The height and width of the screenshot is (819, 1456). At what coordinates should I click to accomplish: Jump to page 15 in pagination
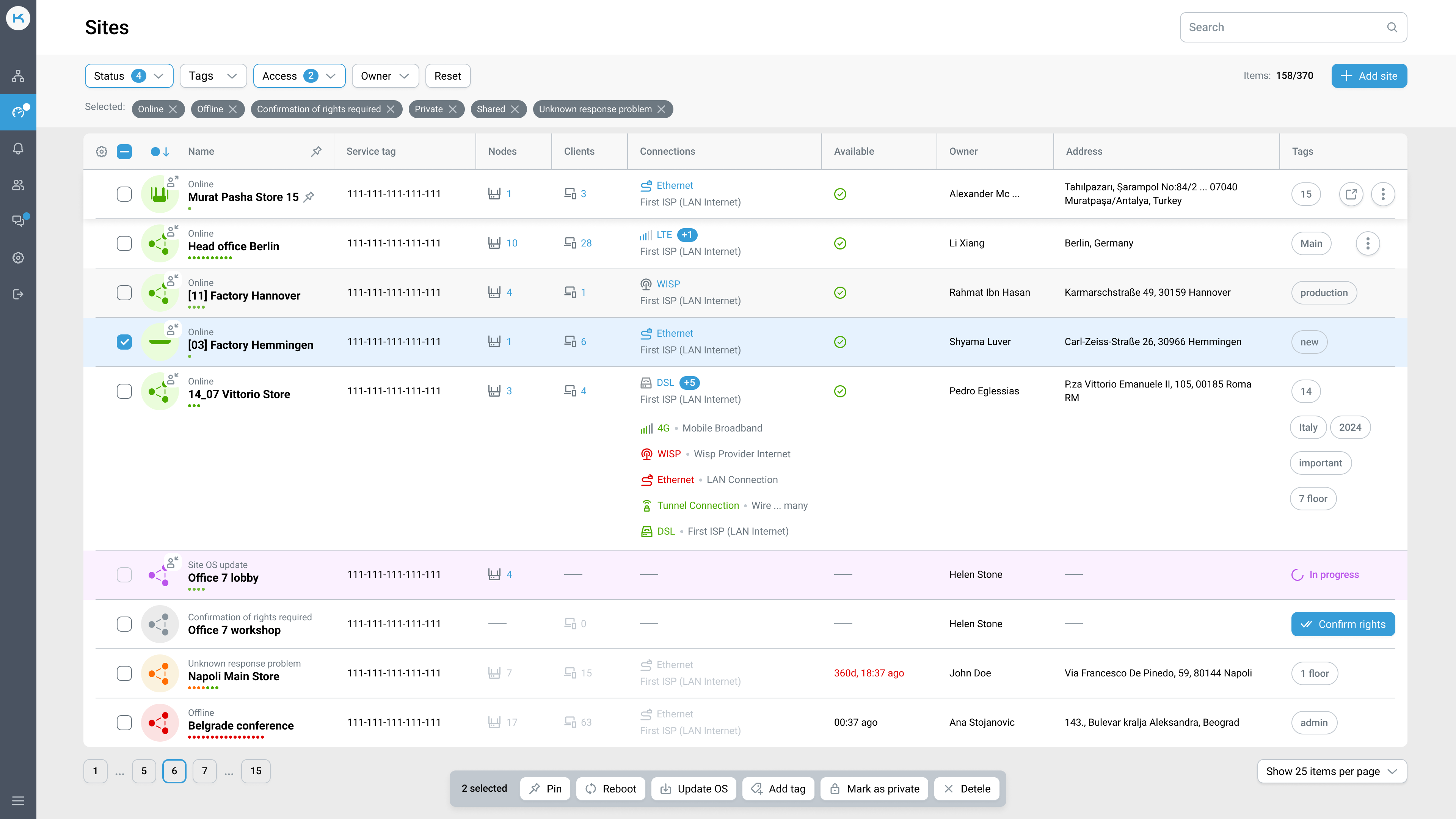(256, 771)
